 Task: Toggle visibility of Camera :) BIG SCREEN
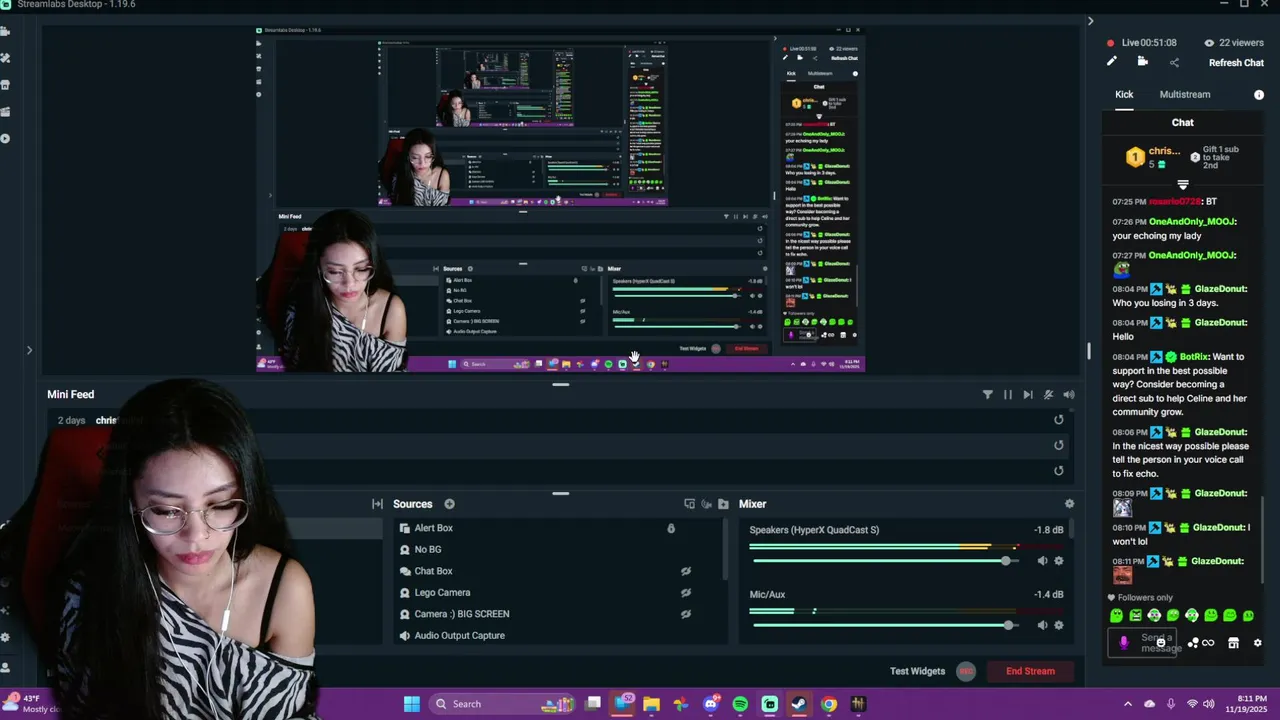tap(686, 614)
